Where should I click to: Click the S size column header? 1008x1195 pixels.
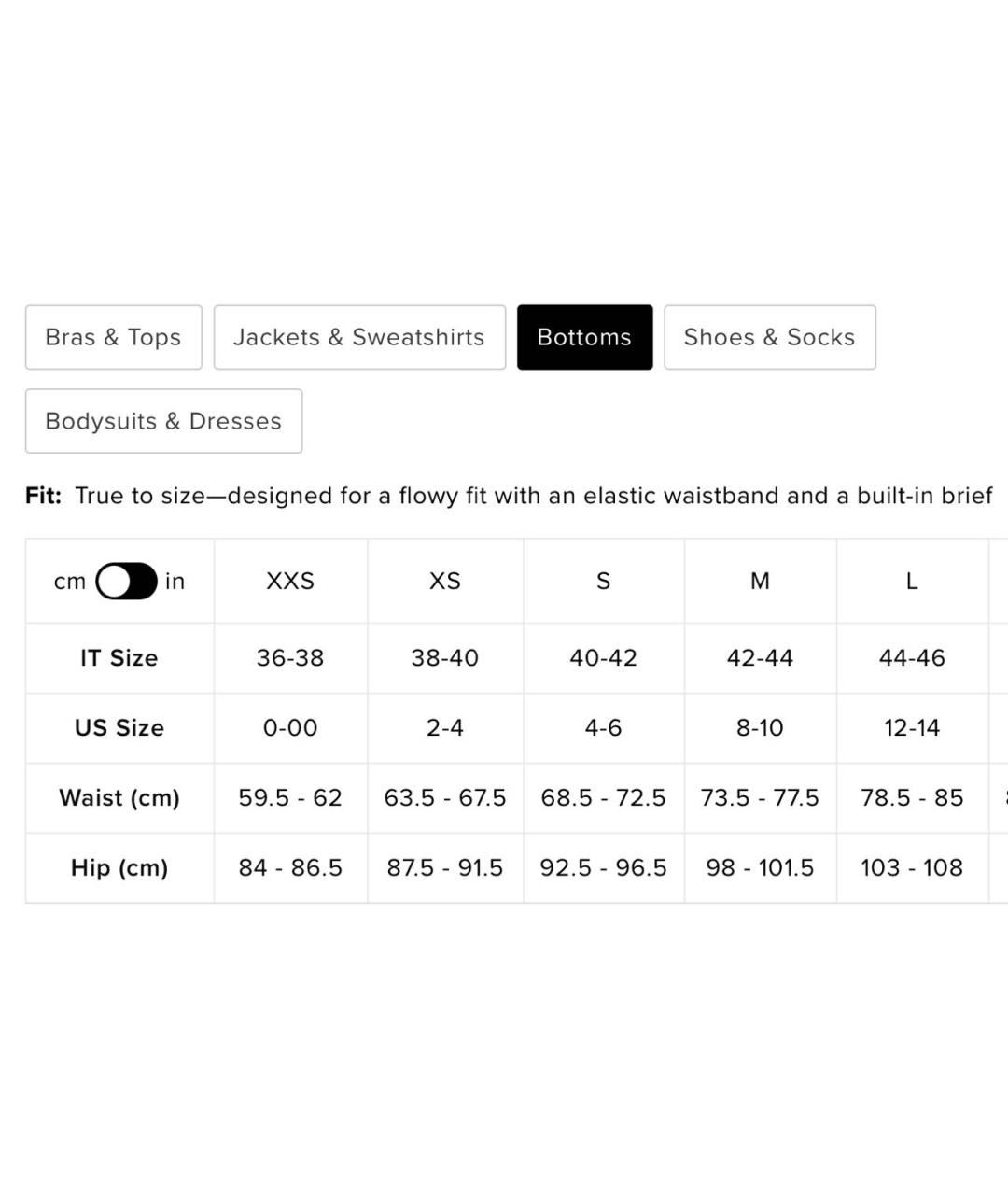pyautogui.click(x=603, y=581)
